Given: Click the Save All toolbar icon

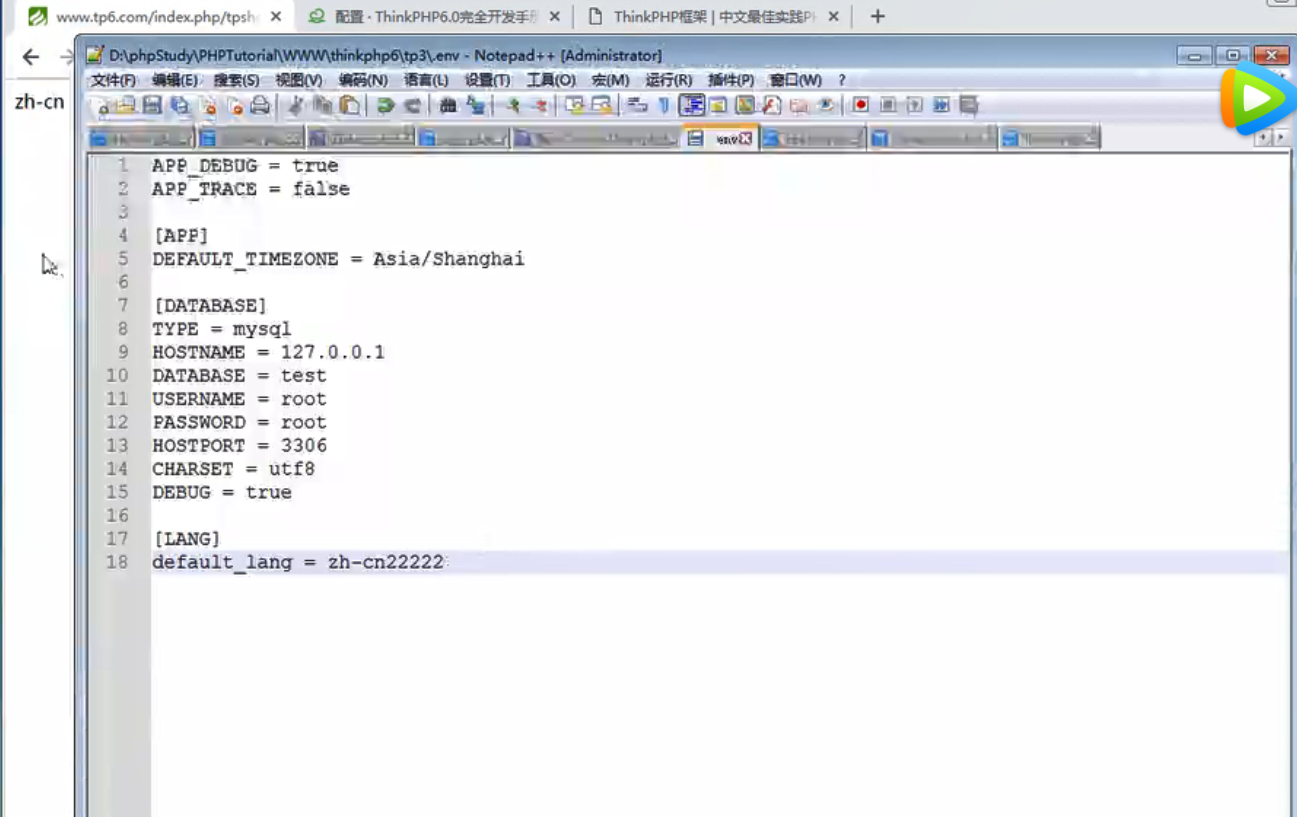Looking at the screenshot, I should pyautogui.click(x=180, y=105).
